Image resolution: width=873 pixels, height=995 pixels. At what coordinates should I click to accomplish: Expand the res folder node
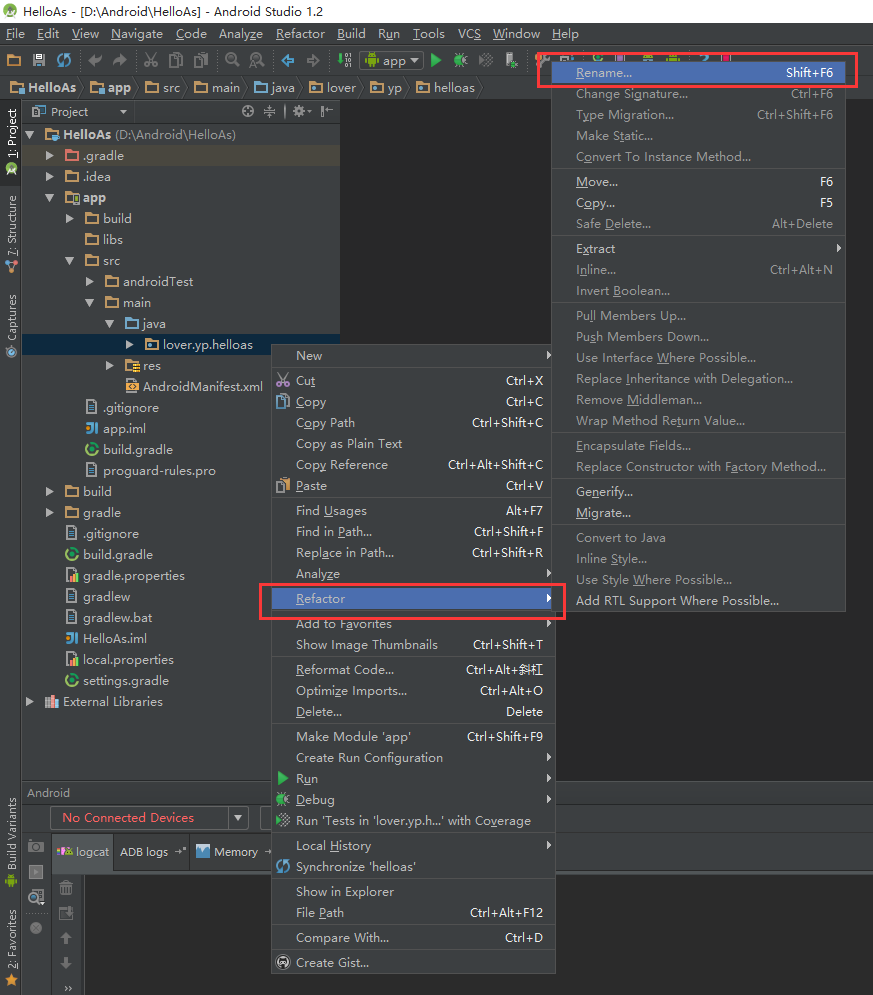click(x=109, y=366)
